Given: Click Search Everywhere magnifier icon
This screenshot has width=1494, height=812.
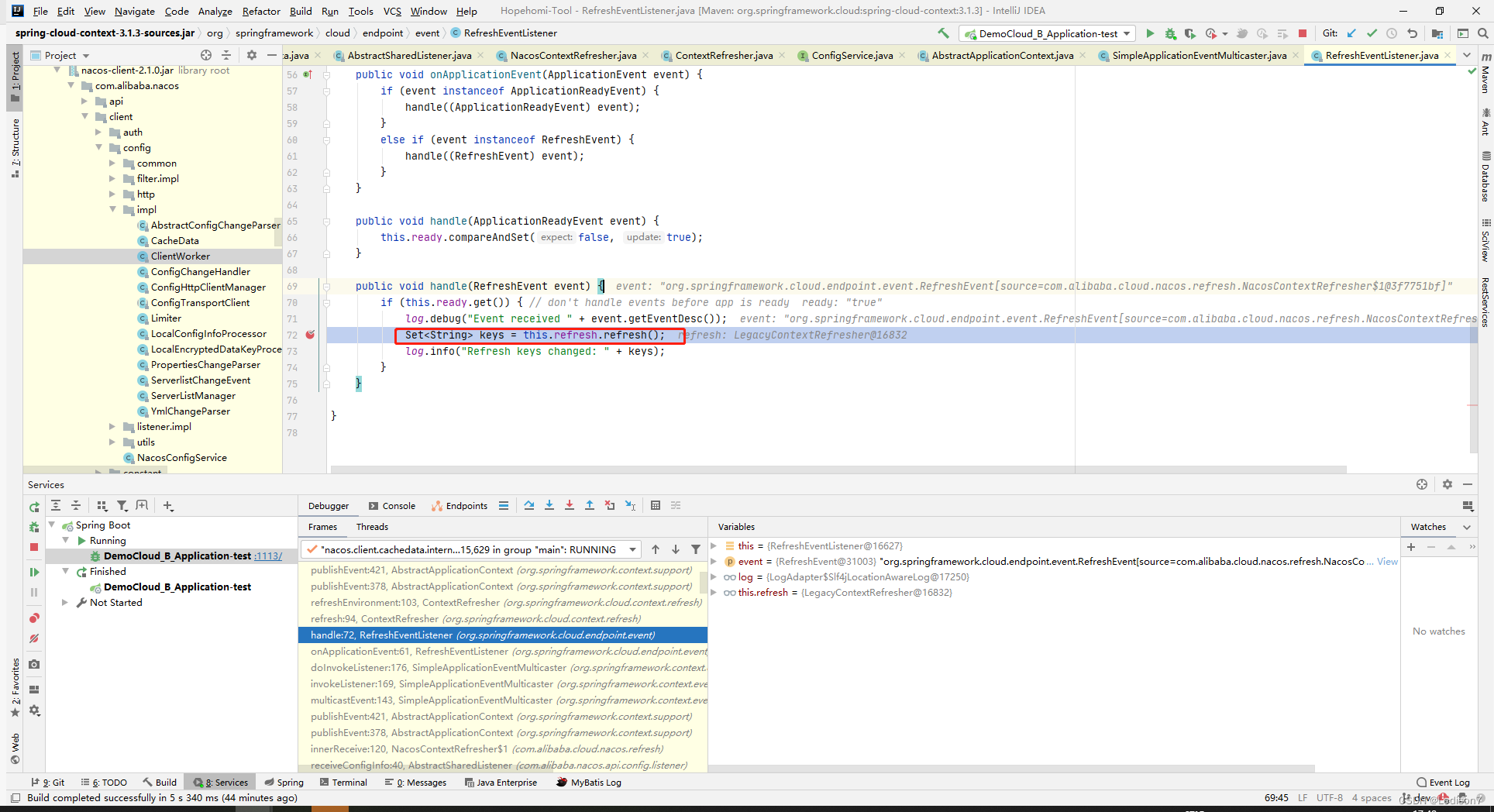Looking at the screenshot, I should point(1482,33).
